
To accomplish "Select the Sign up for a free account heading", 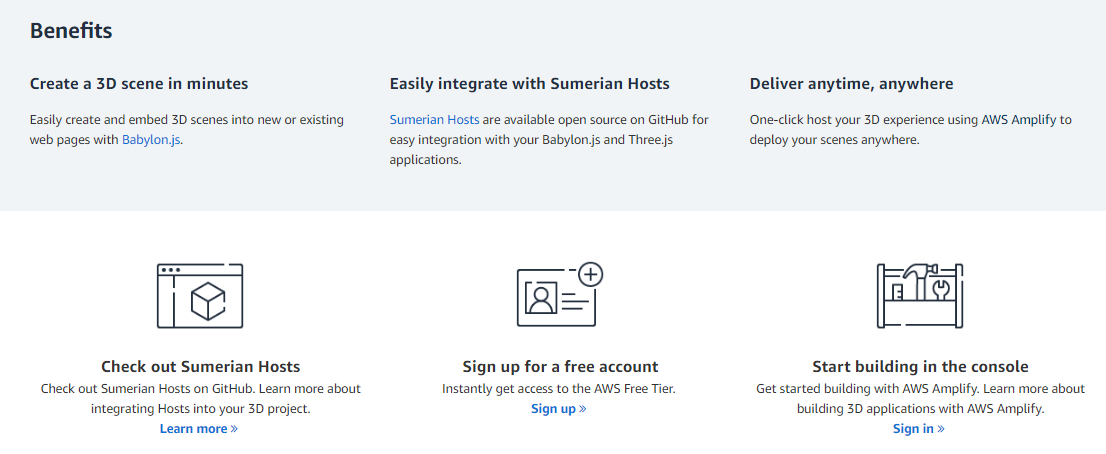I will pyautogui.click(x=560, y=367).
